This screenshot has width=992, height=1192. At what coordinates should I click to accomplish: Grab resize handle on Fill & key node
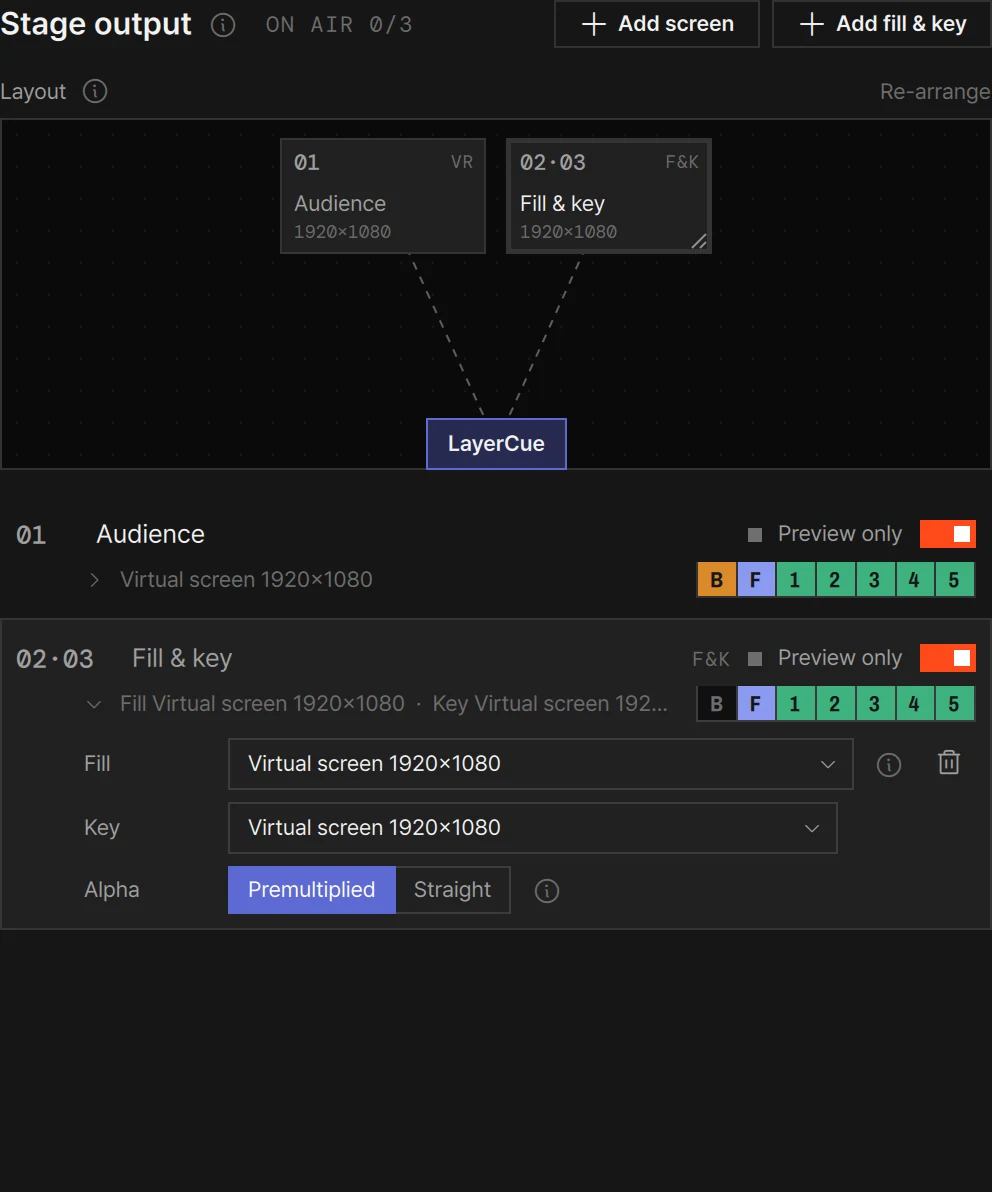(x=699, y=242)
